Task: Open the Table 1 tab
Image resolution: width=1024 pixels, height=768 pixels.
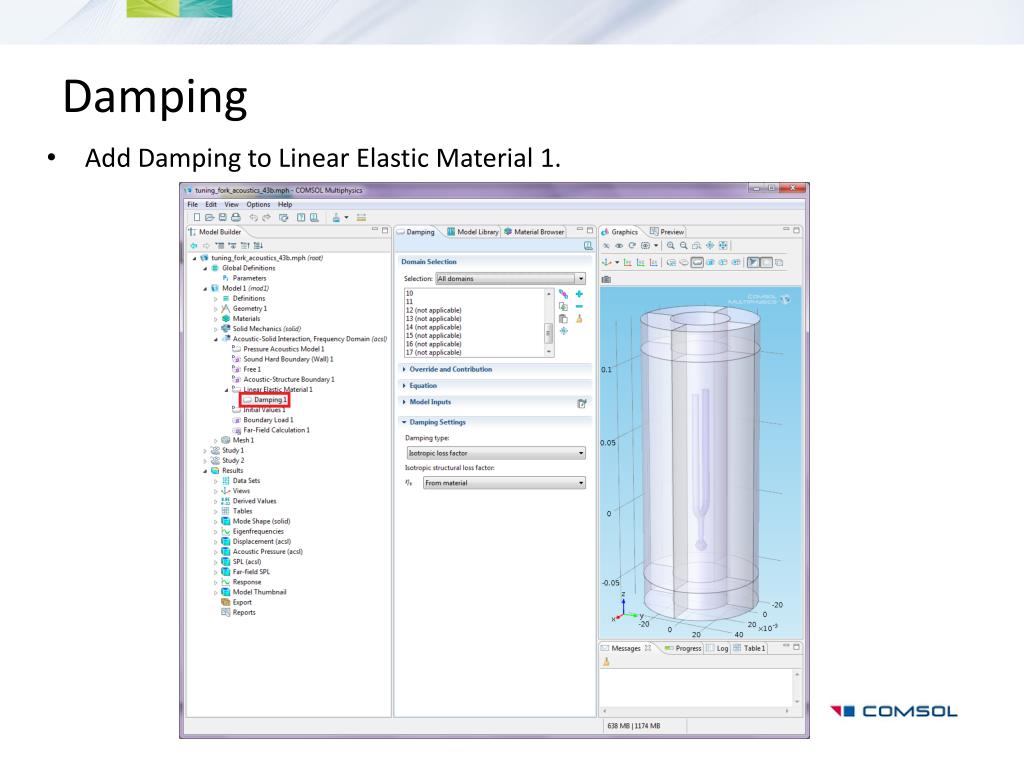Action: tap(749, 648)
